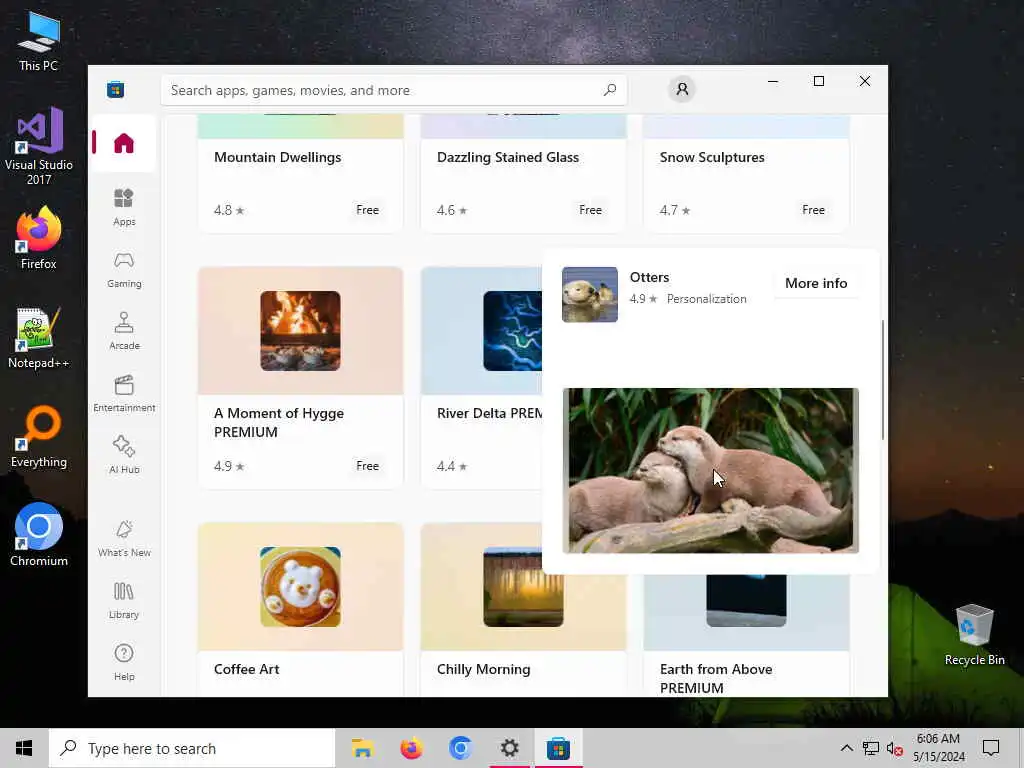Click Free button on Snow Sculptures

[813, 210]
